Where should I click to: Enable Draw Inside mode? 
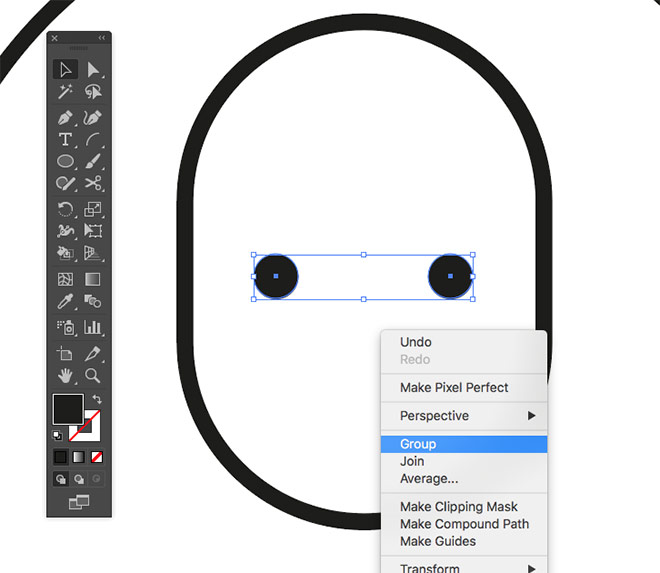coord(96,479)
